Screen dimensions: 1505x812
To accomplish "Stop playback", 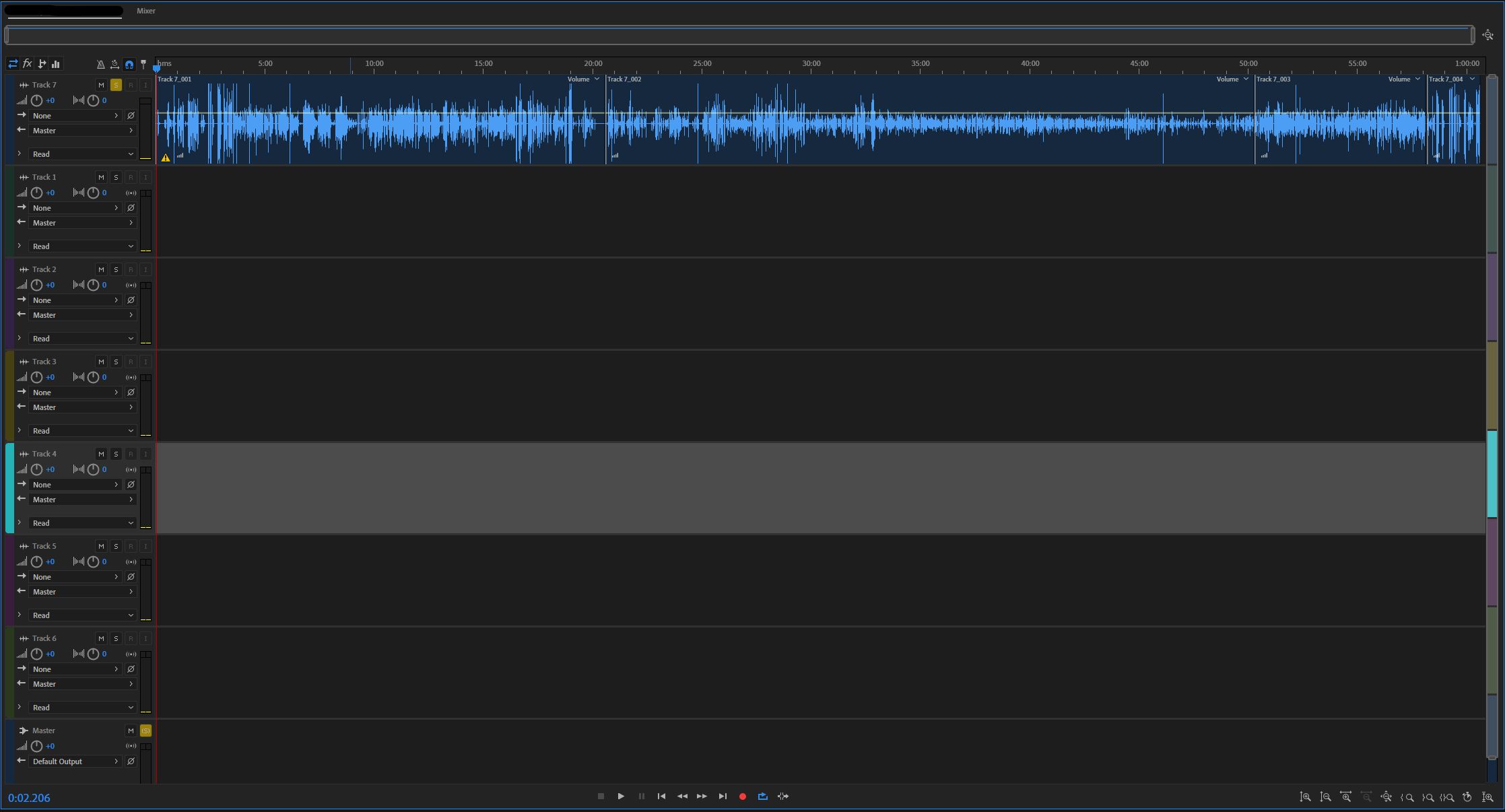I will (601, 797).
